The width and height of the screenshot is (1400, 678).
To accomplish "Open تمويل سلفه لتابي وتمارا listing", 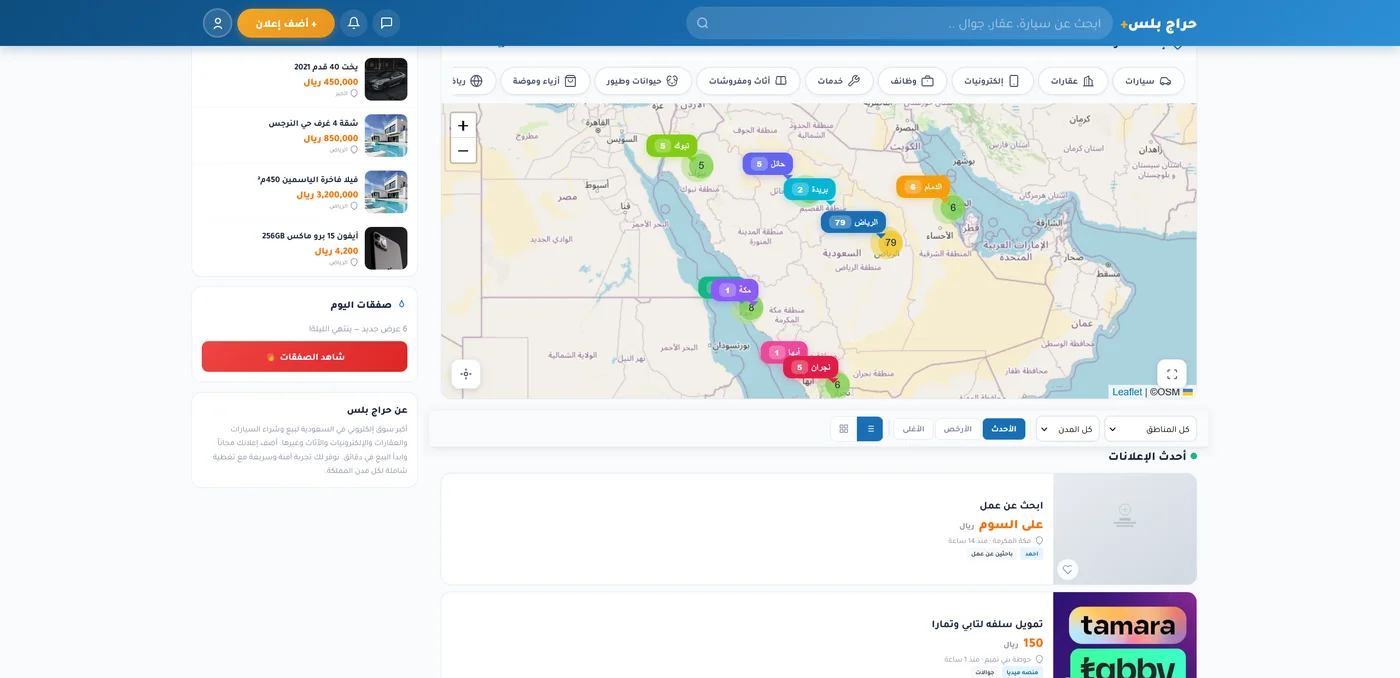I will click(x=987, y=624).
